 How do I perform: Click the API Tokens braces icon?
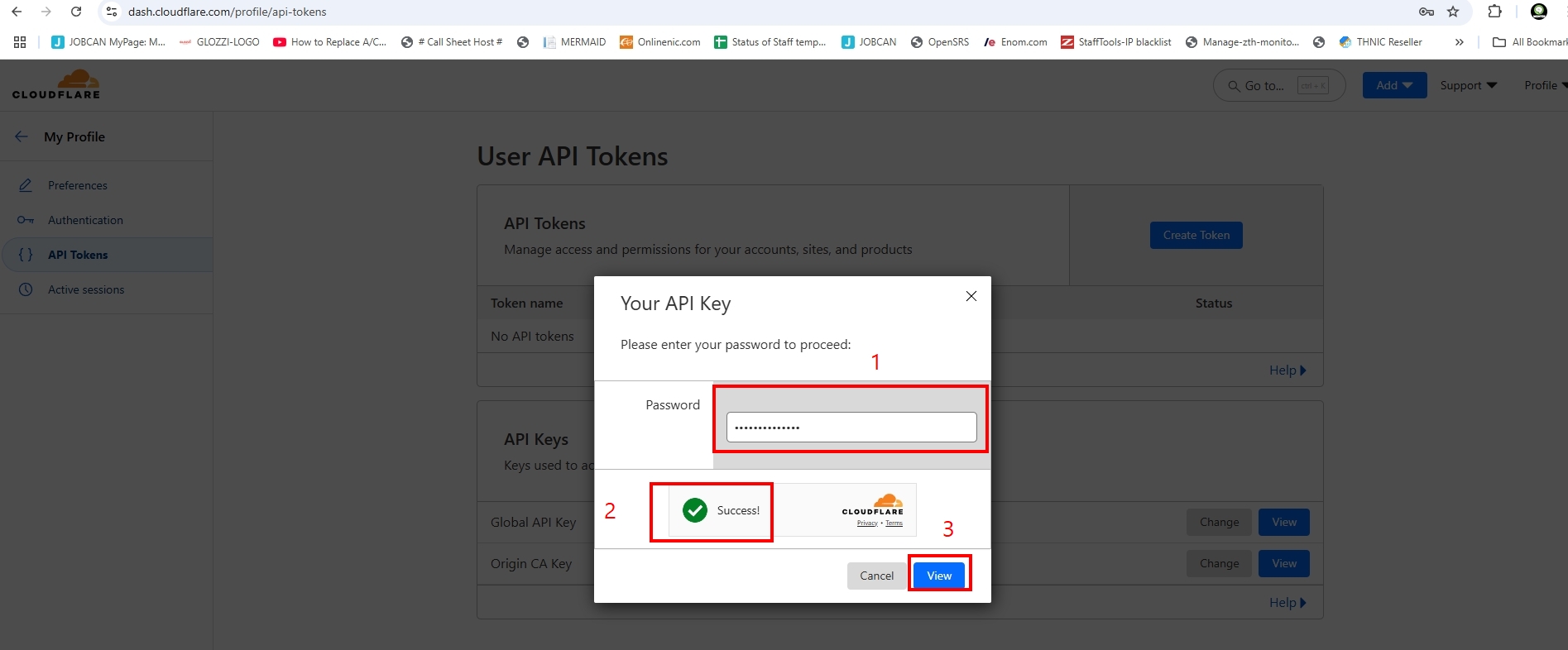(x=26, y=255)
